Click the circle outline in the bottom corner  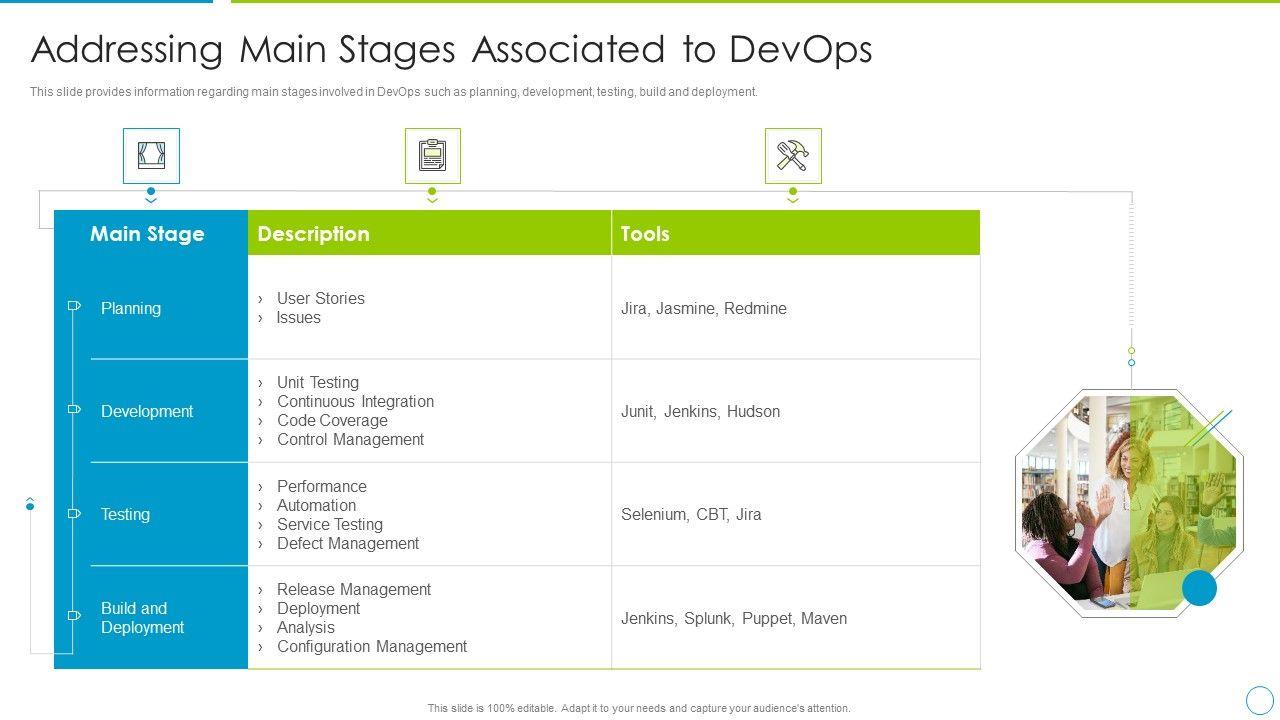click(1260, 699)
